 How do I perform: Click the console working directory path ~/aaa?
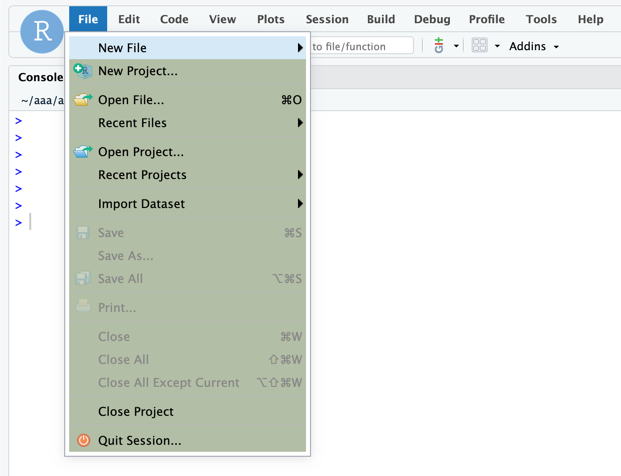click(42, 101)
